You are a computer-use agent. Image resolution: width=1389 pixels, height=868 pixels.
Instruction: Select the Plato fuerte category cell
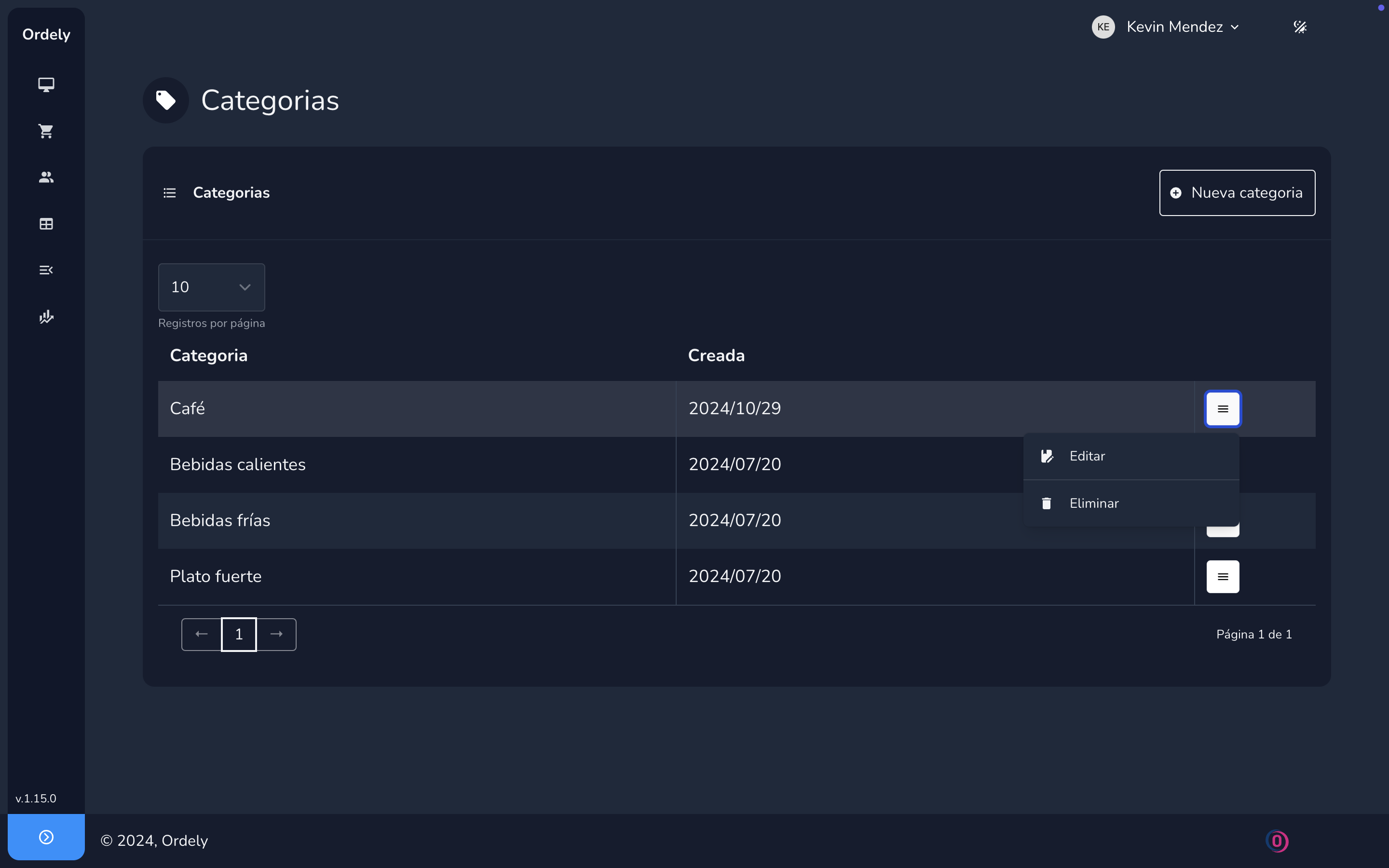click(417, 576)
